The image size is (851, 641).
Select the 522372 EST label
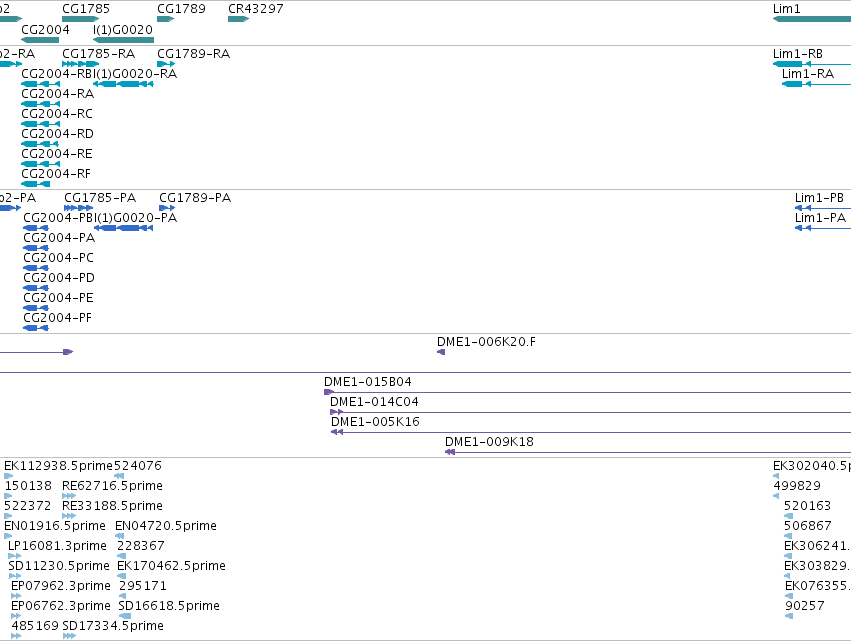(x=28, y=506)
